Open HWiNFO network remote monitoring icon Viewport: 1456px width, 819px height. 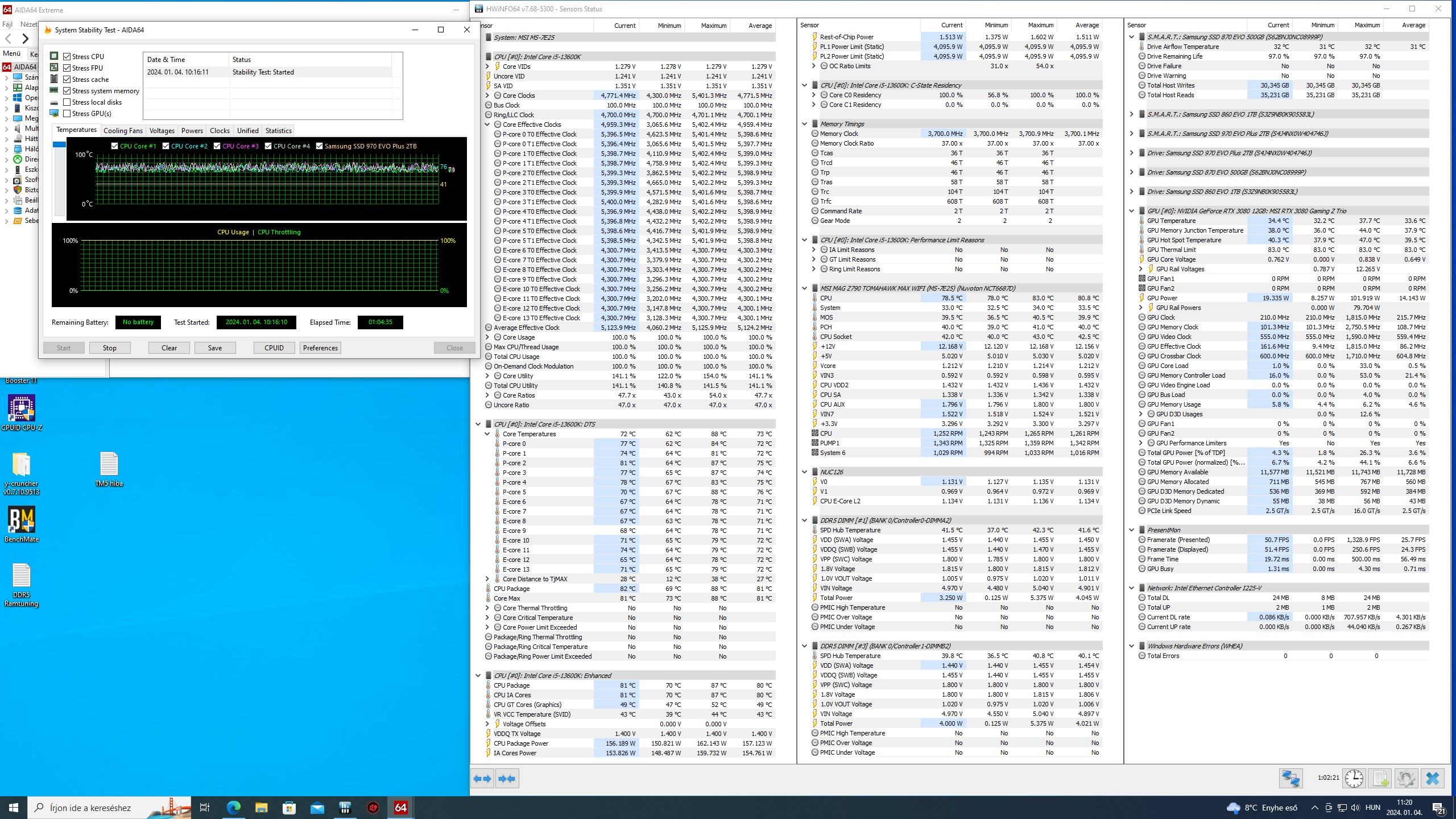[x=1290, y=778]
